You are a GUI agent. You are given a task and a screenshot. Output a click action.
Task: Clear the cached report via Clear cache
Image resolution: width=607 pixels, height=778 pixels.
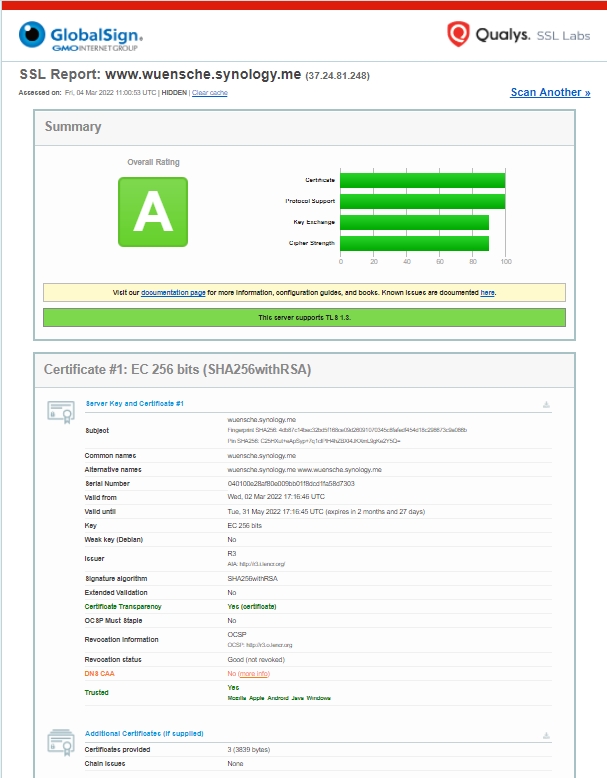click(x=209, y=93)
